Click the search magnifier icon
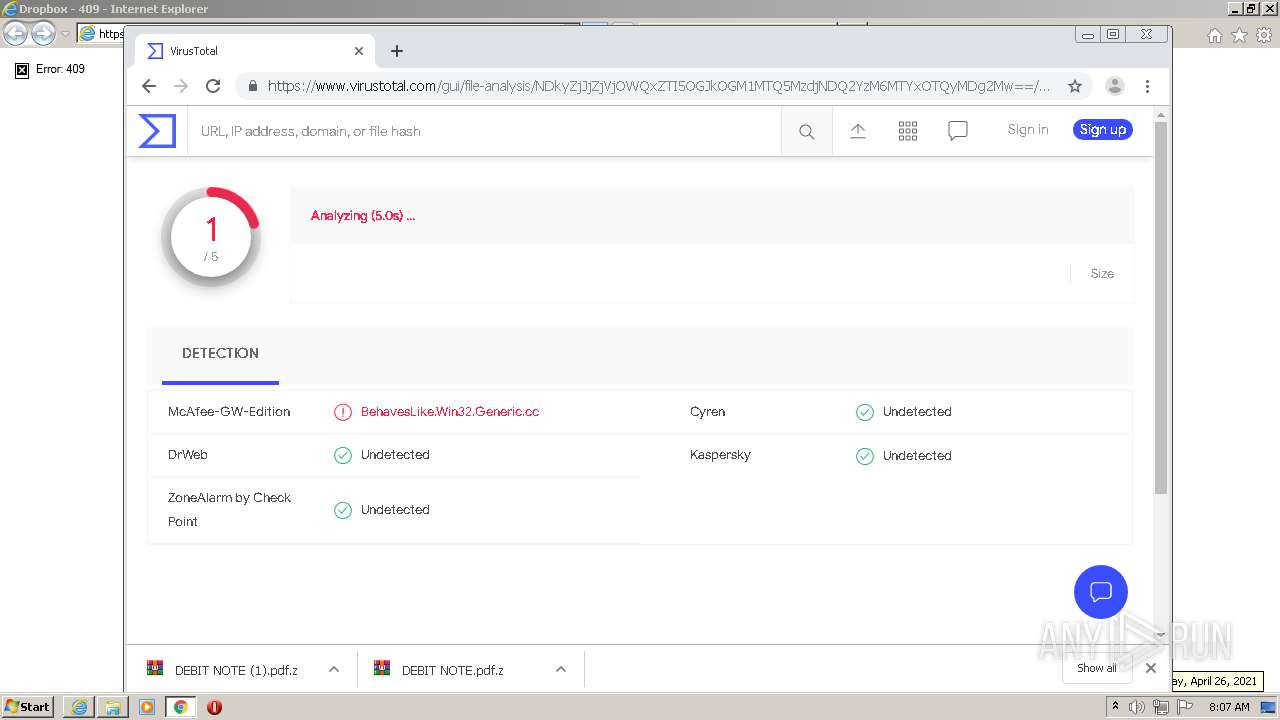 coord(806,132)
